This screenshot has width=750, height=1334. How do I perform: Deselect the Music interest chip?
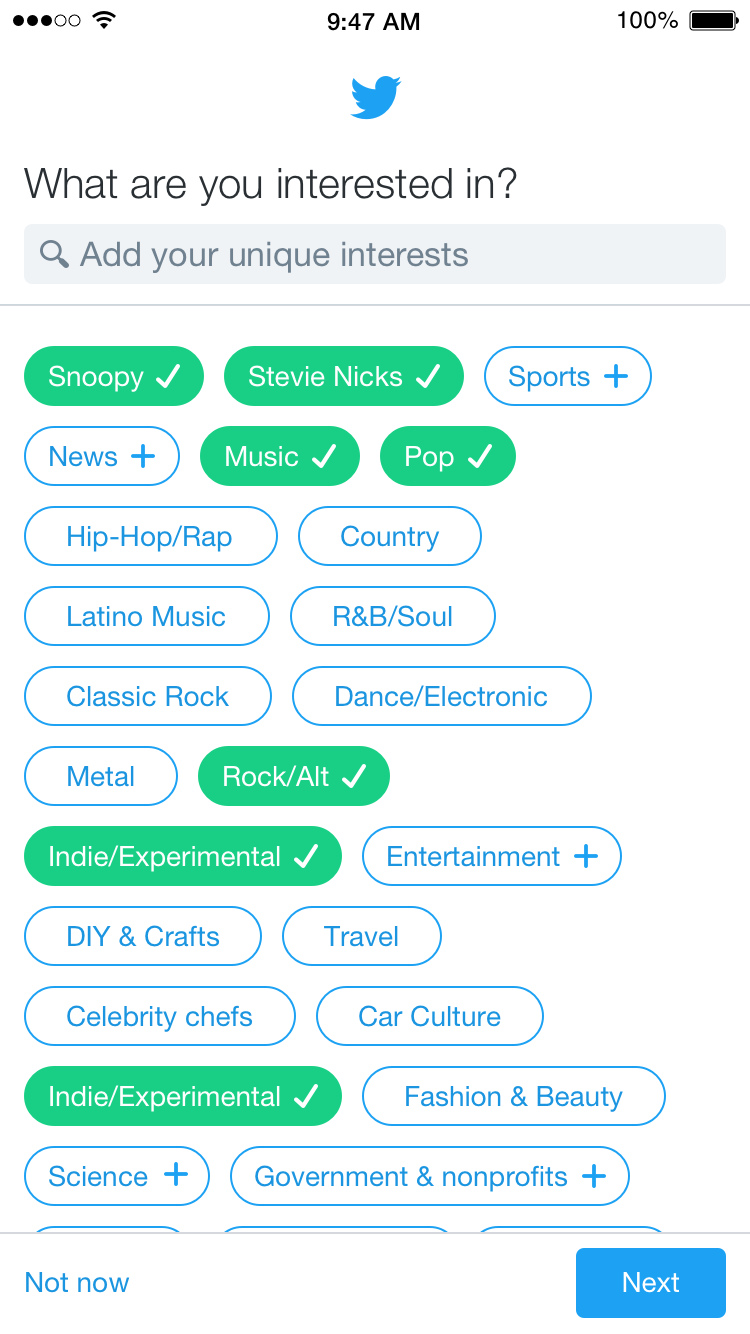coord(279,457)
